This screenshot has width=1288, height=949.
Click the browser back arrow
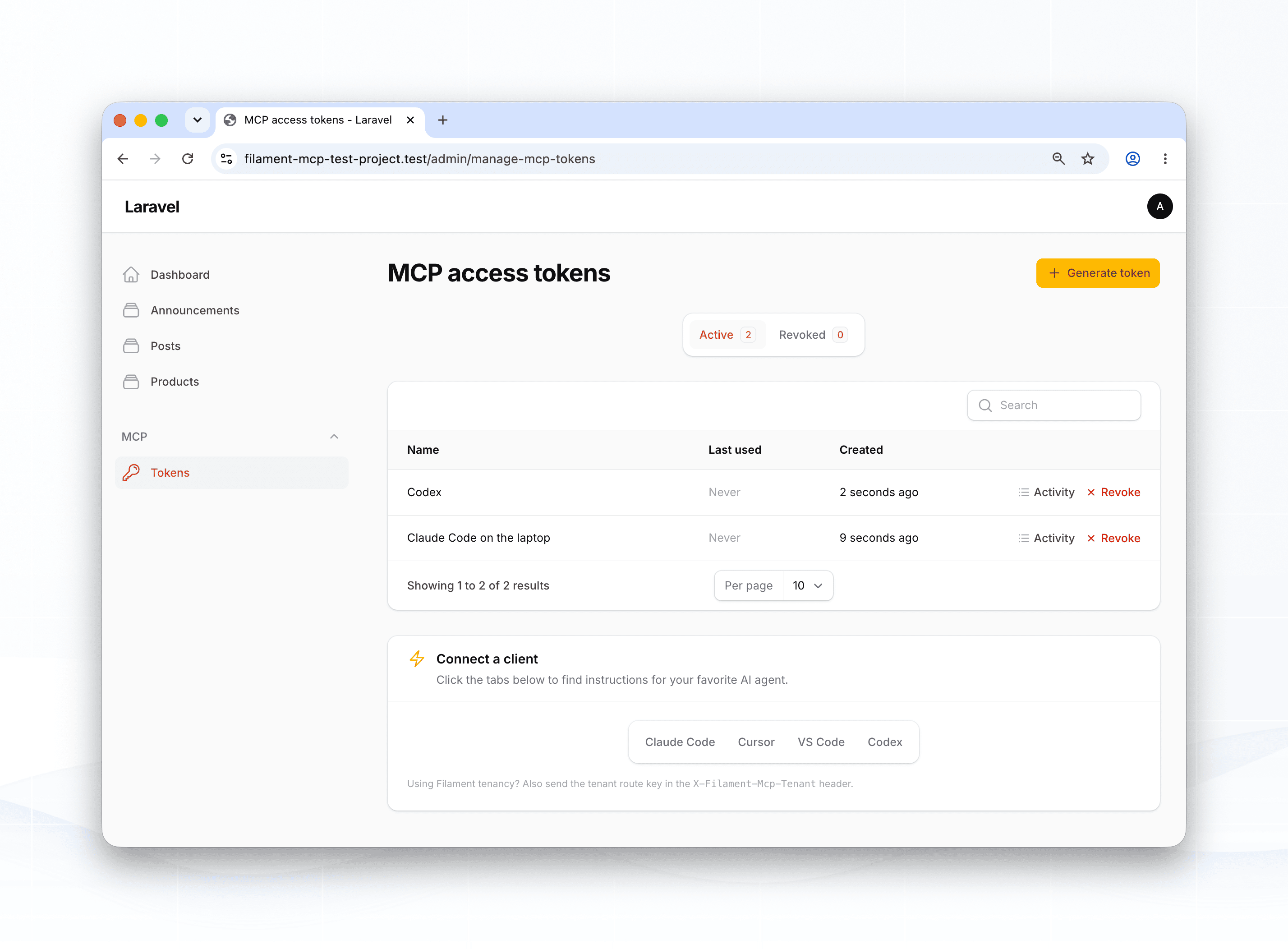coord(123,159)
